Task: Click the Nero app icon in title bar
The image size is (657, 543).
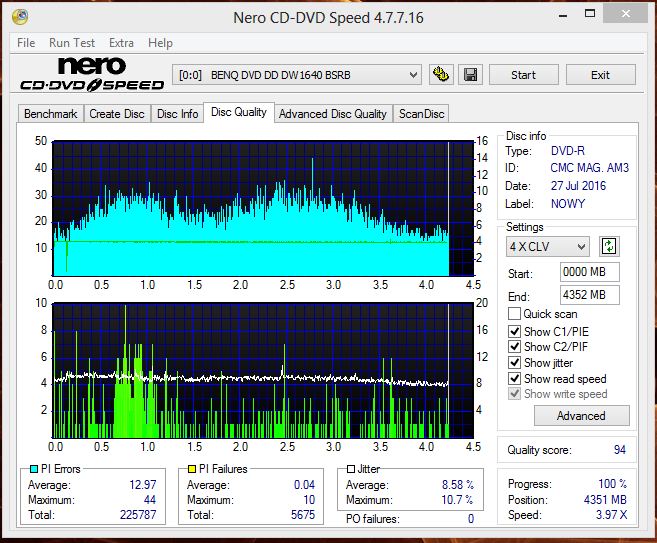Action: point(21,17)
